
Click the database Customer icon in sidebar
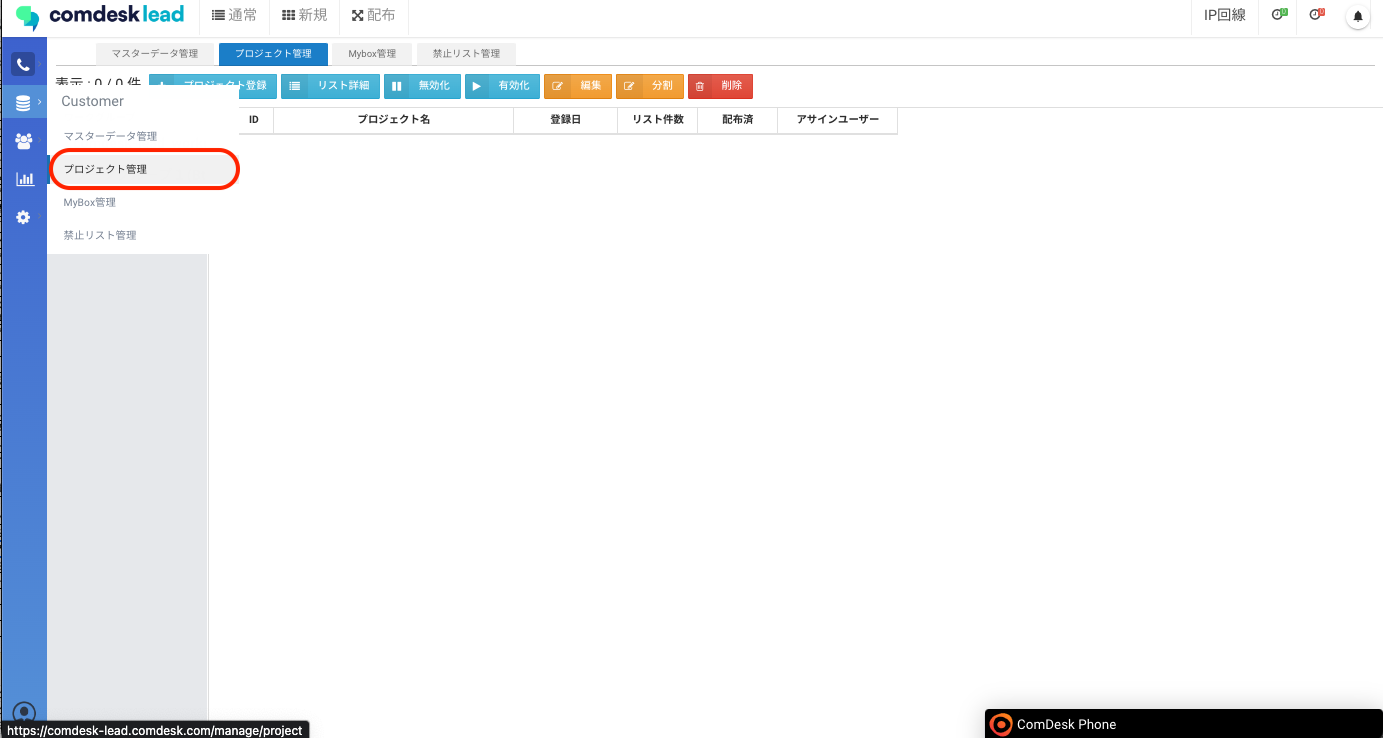point(23,103)
